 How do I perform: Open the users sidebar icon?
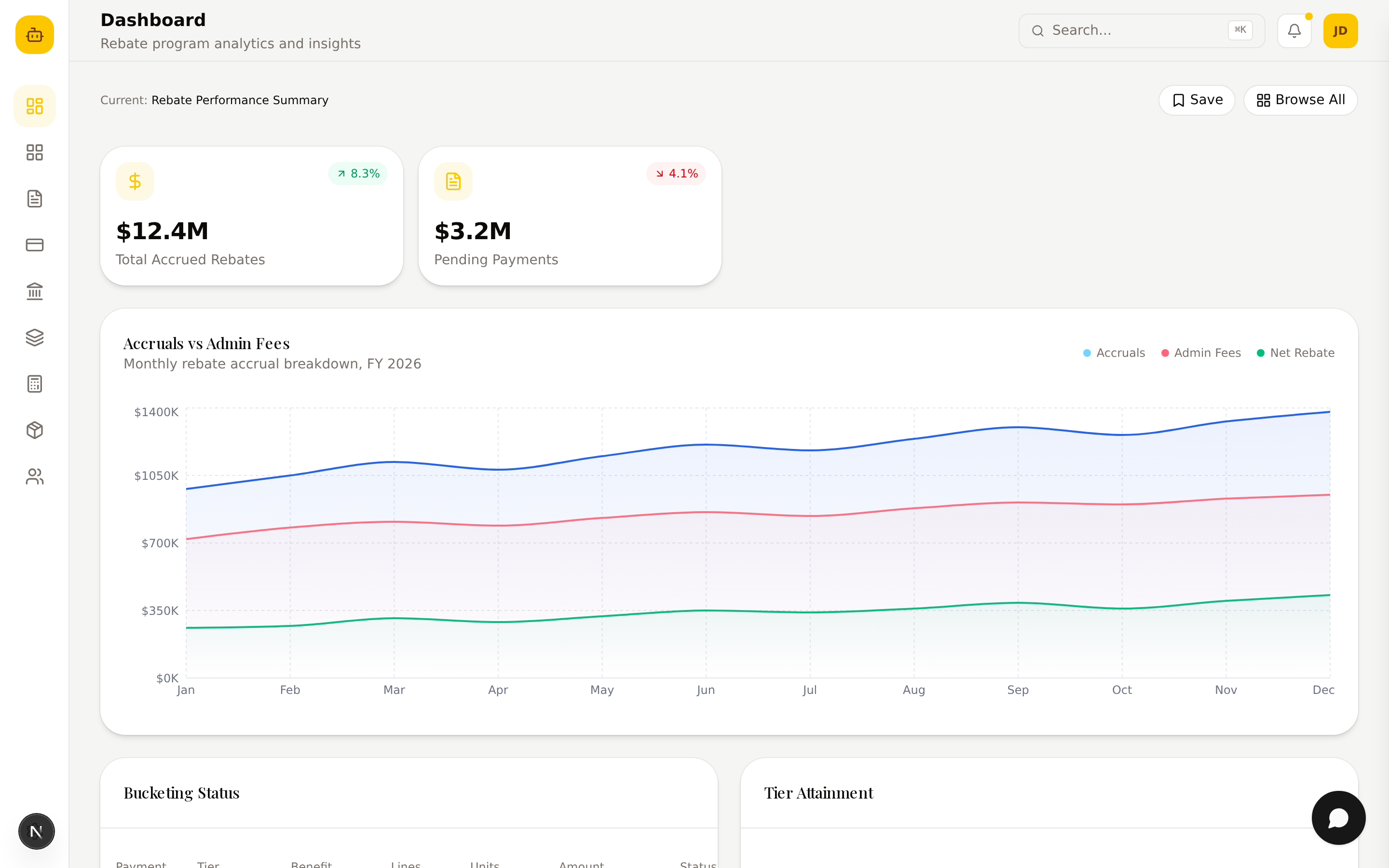(x=34, y=476)
